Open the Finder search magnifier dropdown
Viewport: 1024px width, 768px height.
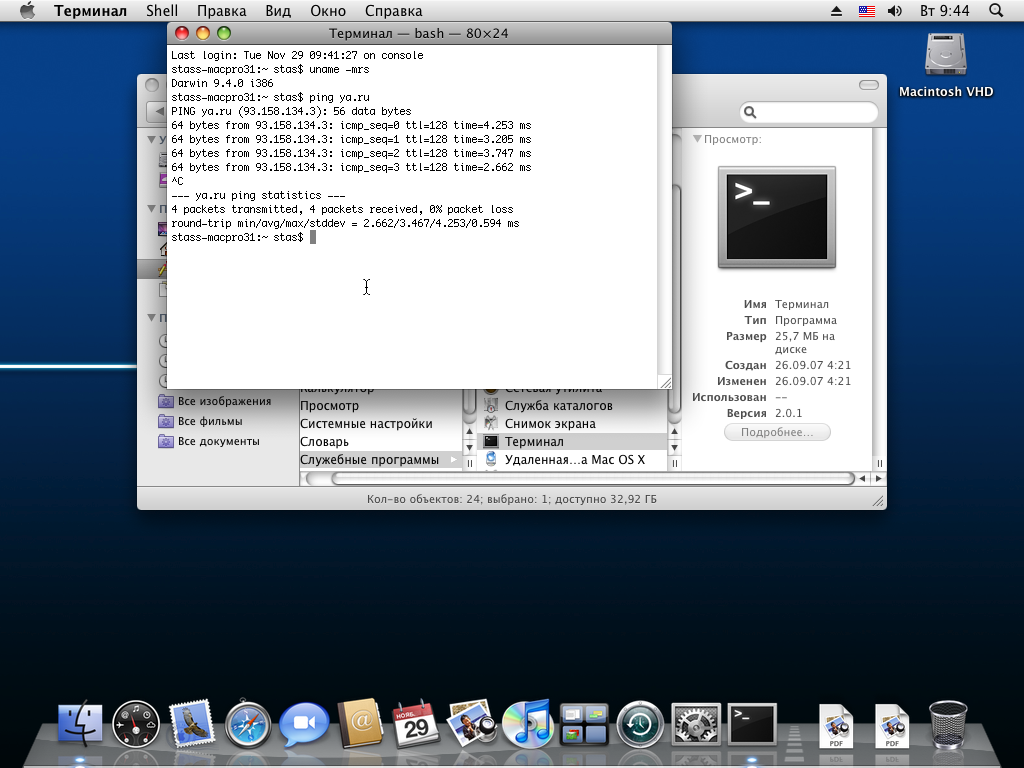click(752, 113)
